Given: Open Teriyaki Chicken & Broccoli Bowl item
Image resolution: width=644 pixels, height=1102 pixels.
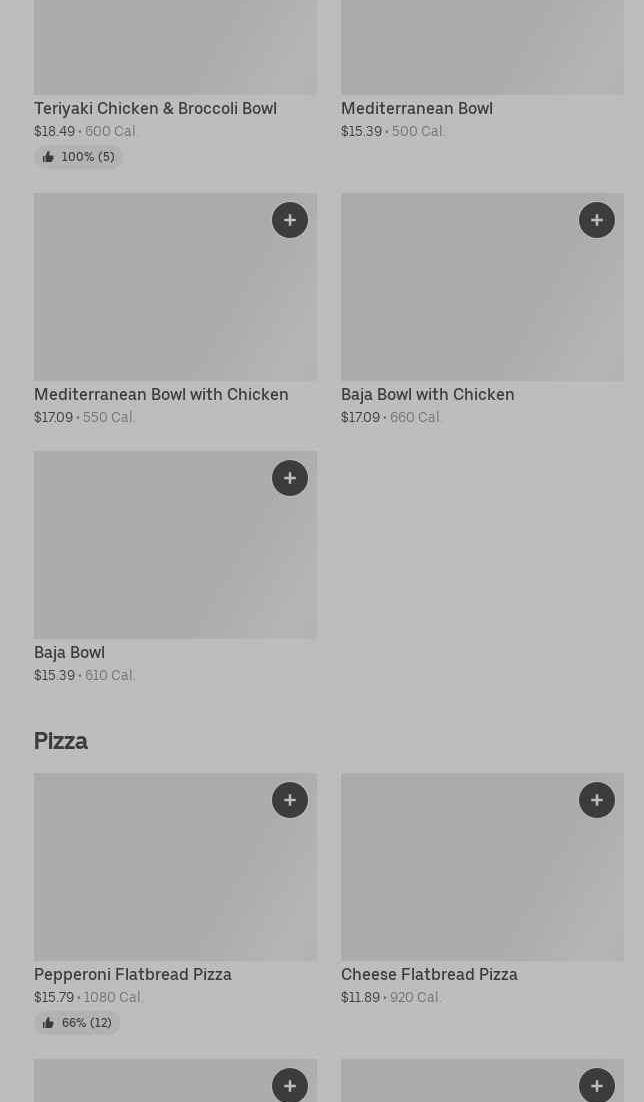Looking at the screenshot, I should click(x=155, y=108).
